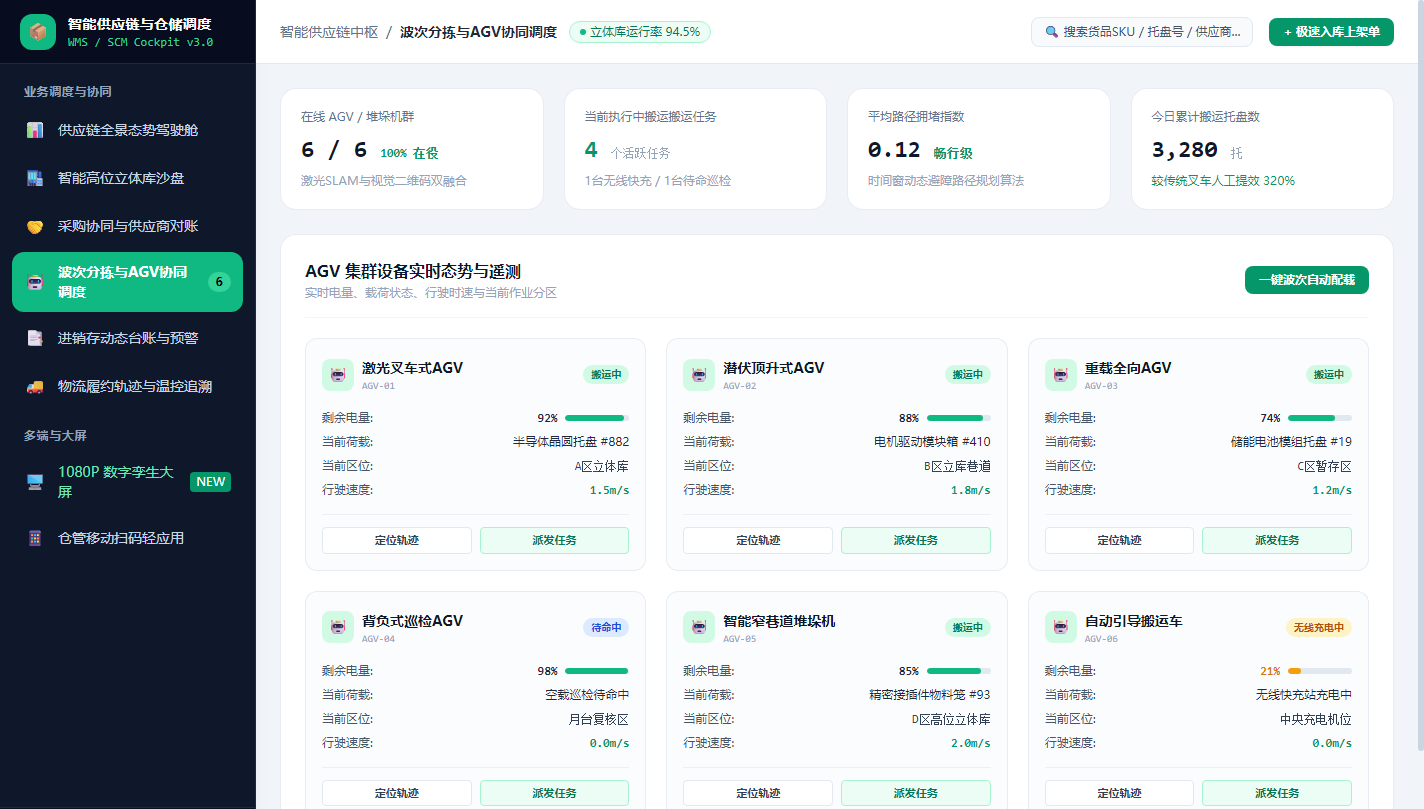Click the magnifier icon in the search box

coord(1051,32)
